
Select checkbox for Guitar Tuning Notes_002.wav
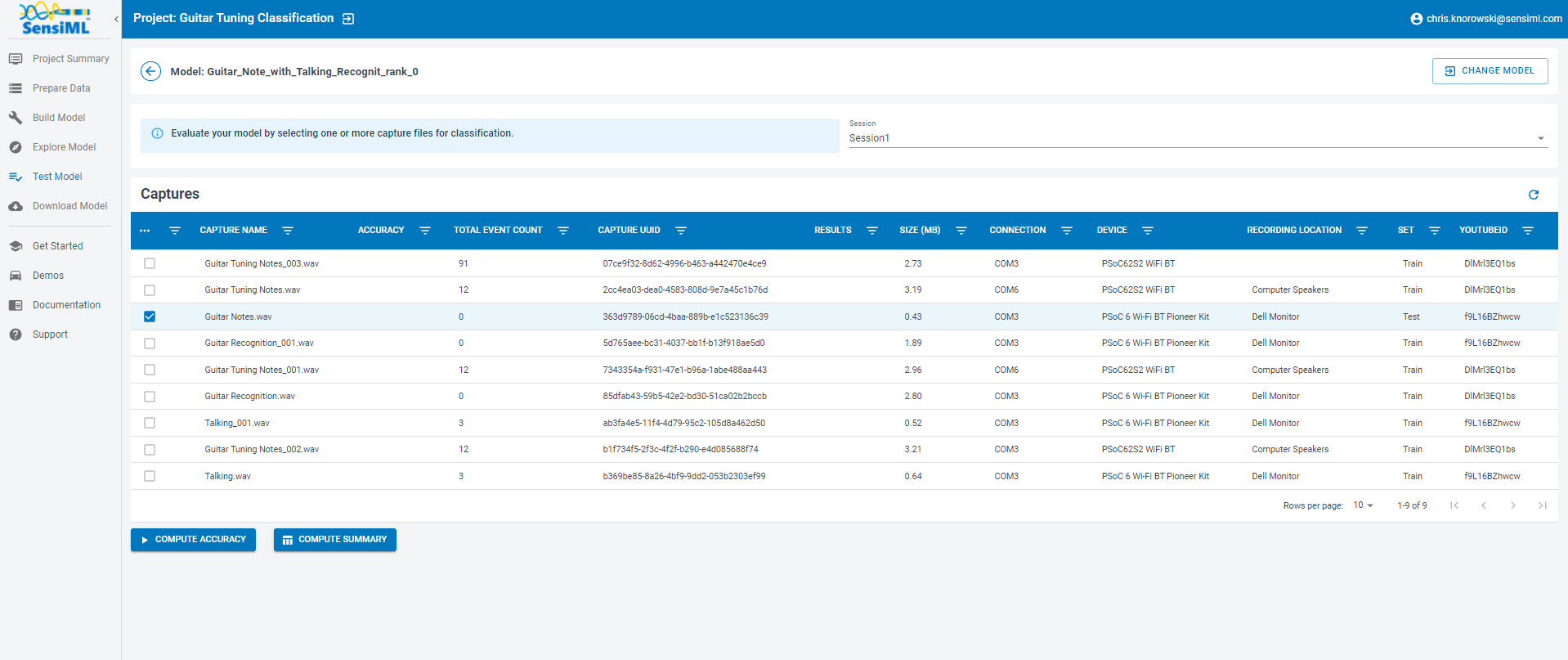click(x=150, y=450)
